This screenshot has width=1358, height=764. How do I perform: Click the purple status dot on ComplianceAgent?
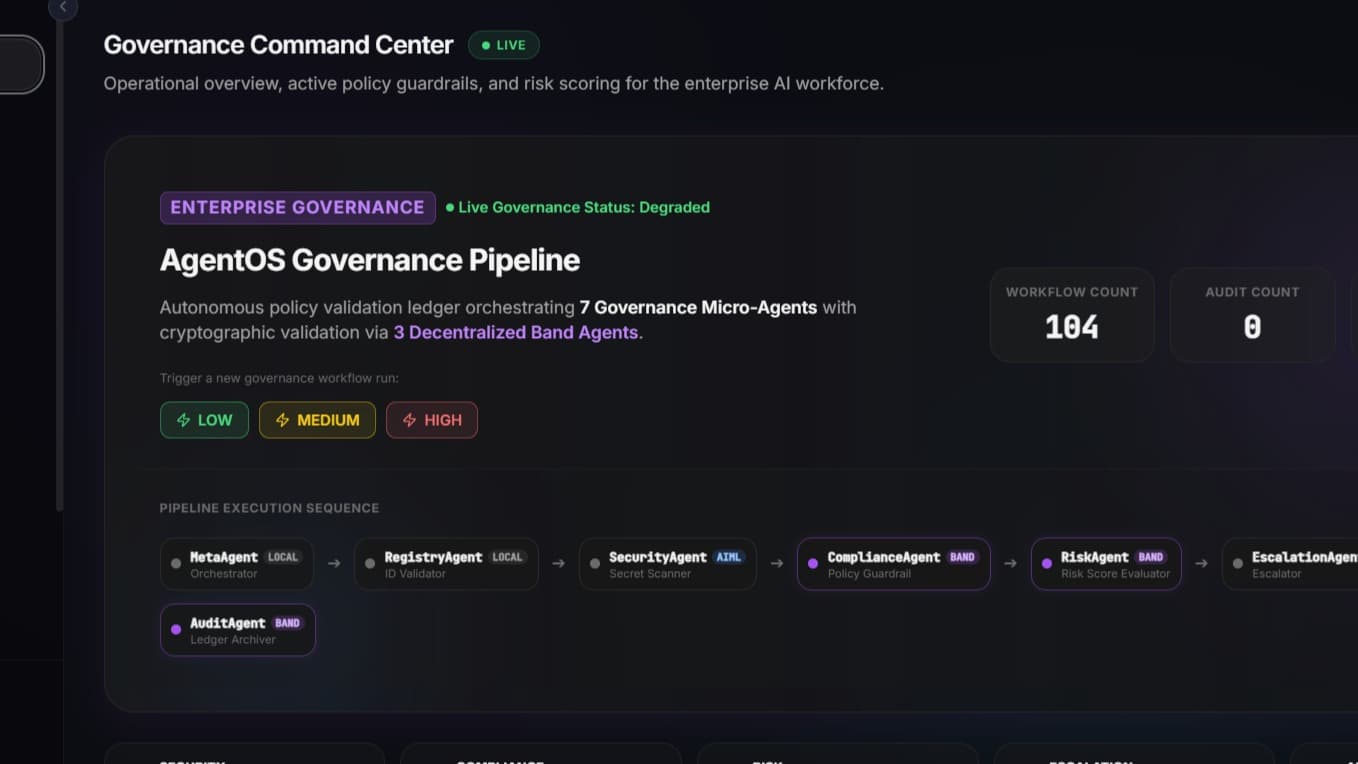pos(813,564)
